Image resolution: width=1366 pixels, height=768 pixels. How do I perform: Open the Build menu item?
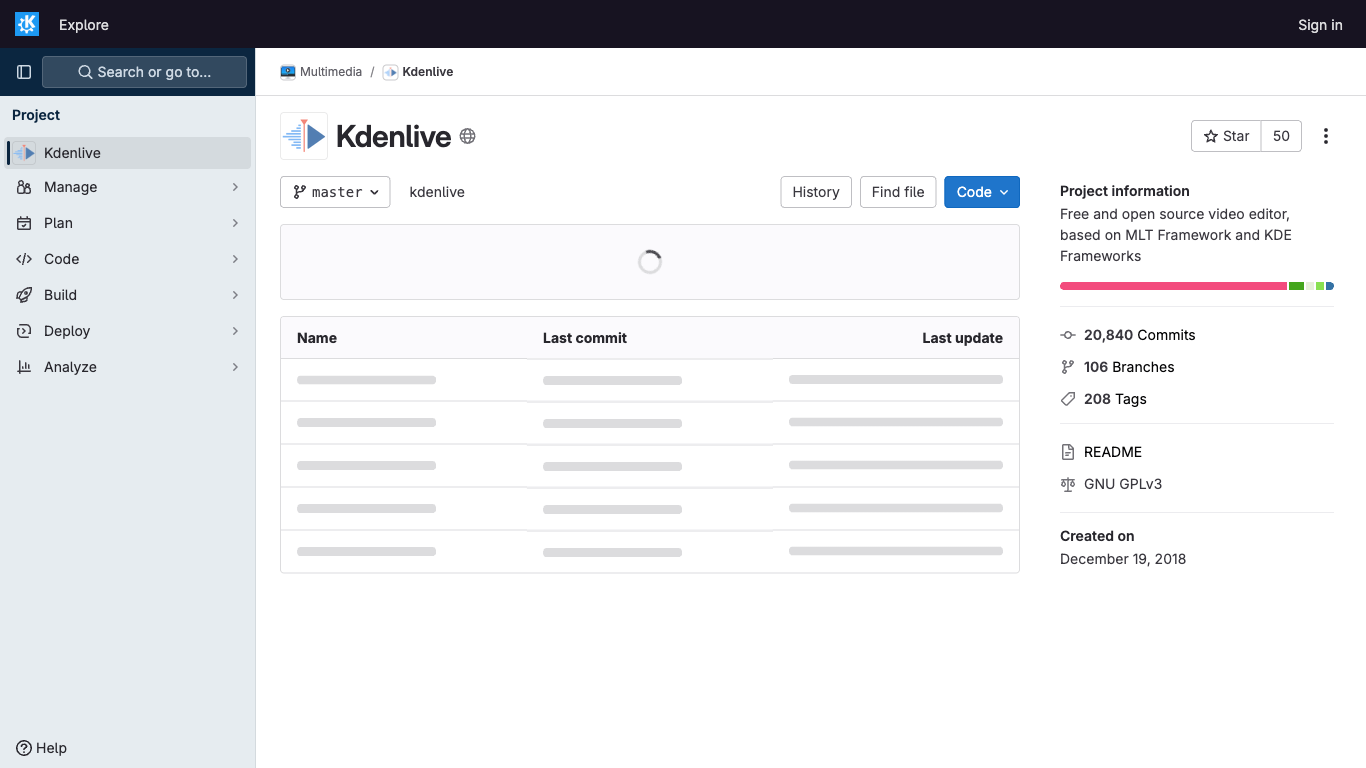pyautogui.click(x=128, y=295)
